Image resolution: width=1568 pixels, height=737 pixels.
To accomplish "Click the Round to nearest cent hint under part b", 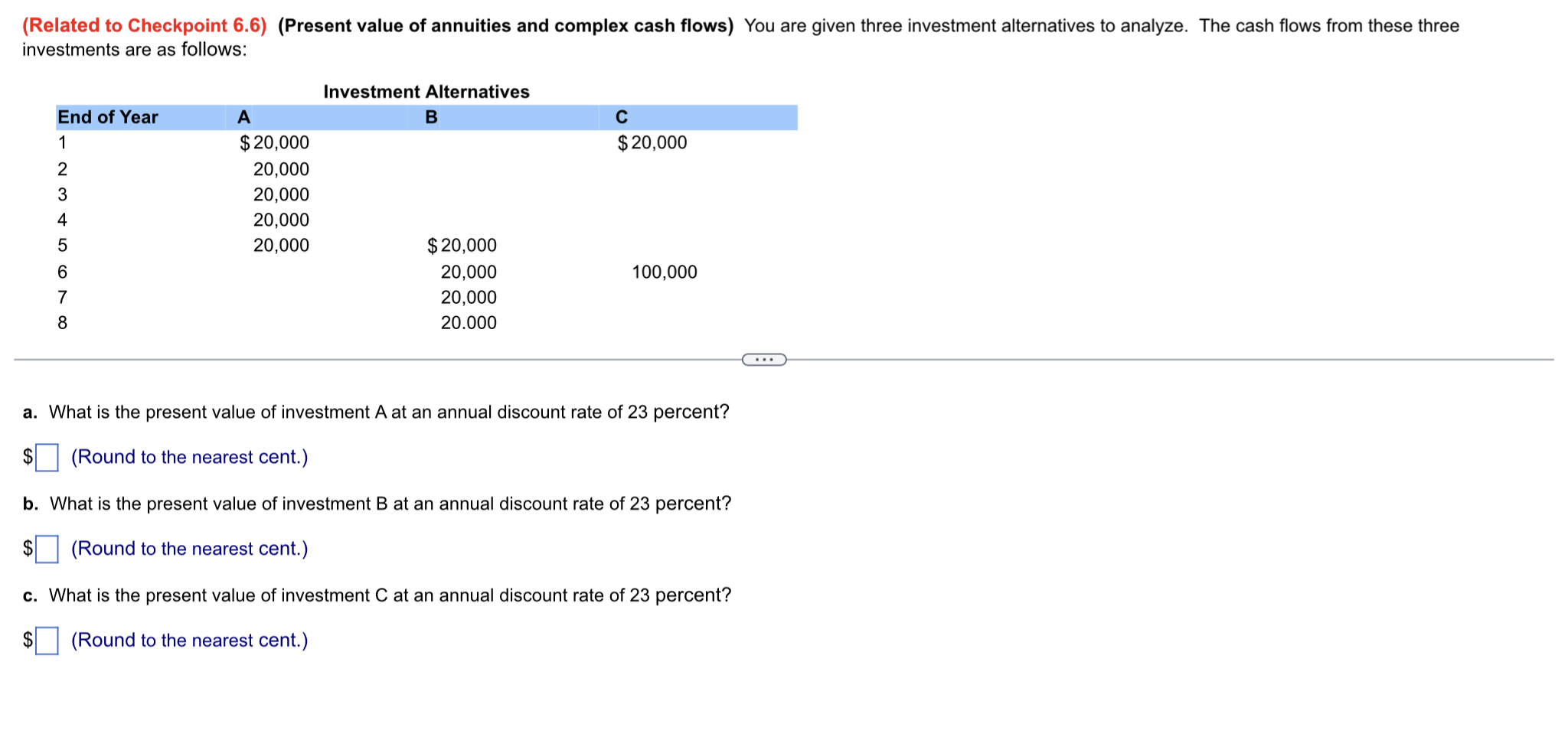I will click(188, 549).
